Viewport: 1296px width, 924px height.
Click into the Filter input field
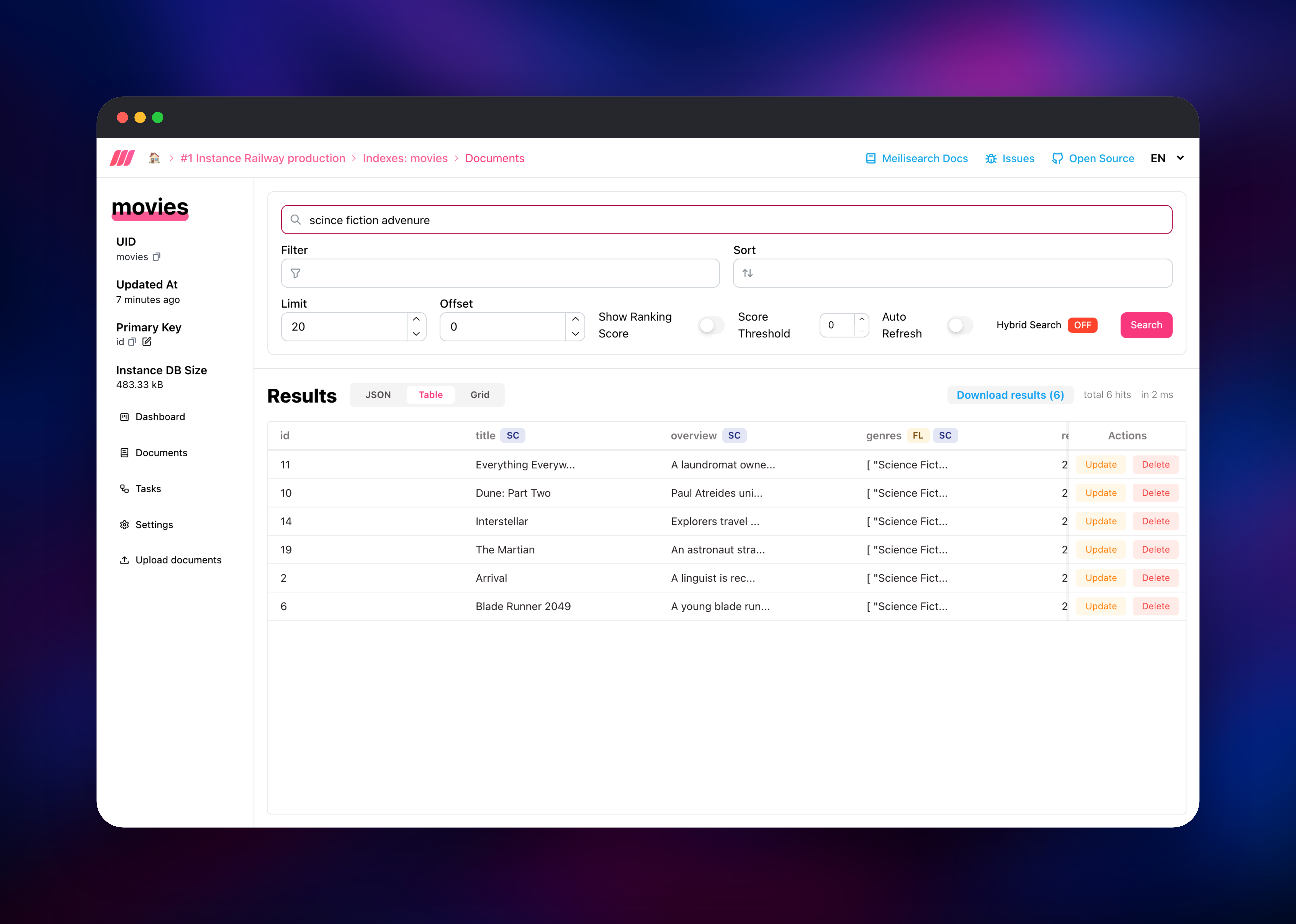500,273
